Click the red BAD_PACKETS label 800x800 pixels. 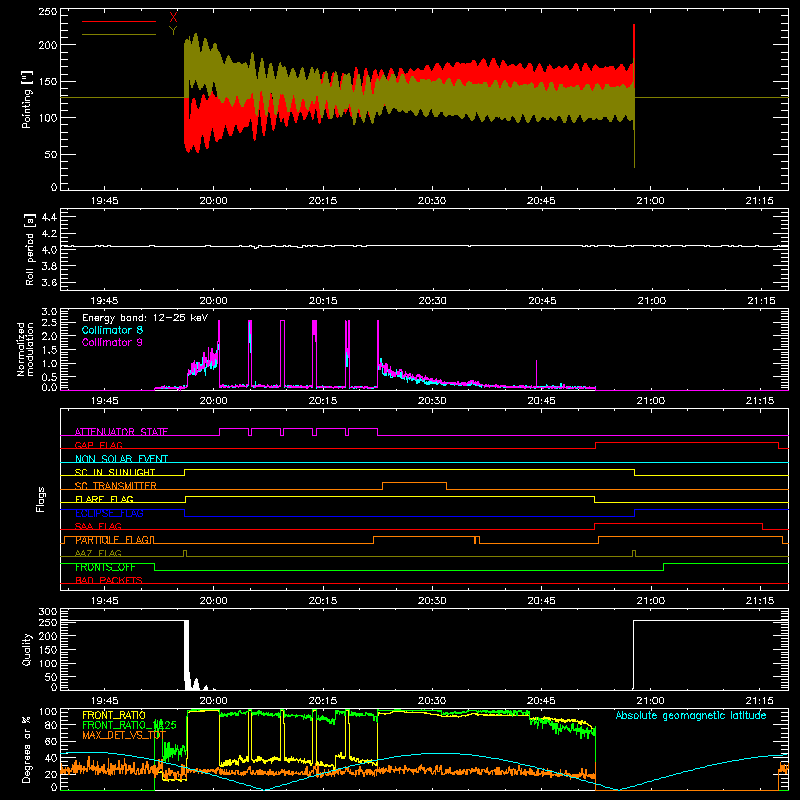pyautogui.click(x=109, y=580)
